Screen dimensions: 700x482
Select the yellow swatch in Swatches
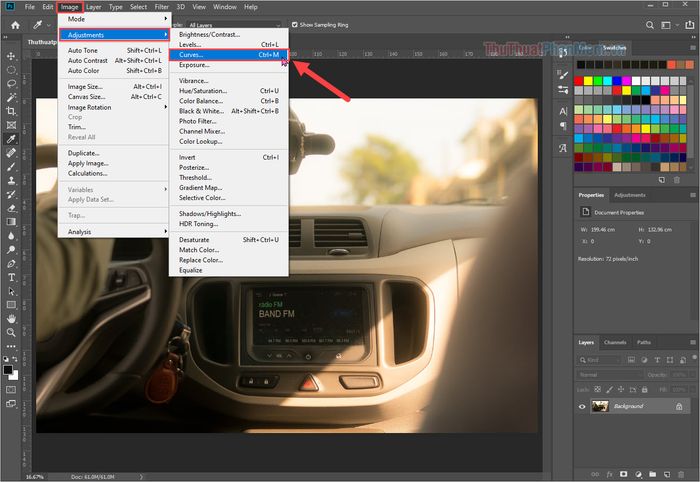[x=588, y=80]
